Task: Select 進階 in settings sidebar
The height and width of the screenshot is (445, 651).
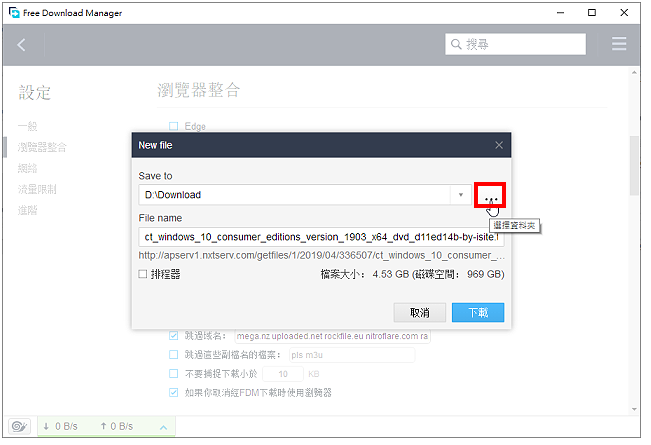Action: (x=27, y=210)
